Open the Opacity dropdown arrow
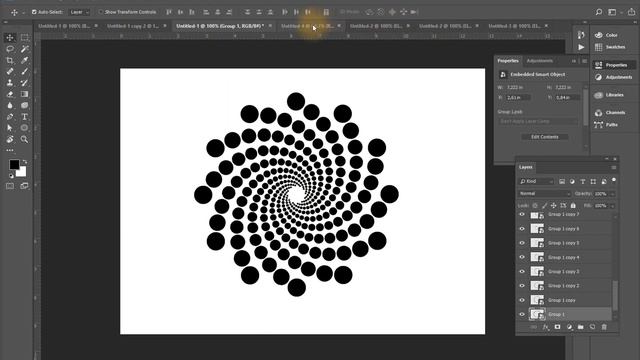640x360 pixels. click(612, 194)
